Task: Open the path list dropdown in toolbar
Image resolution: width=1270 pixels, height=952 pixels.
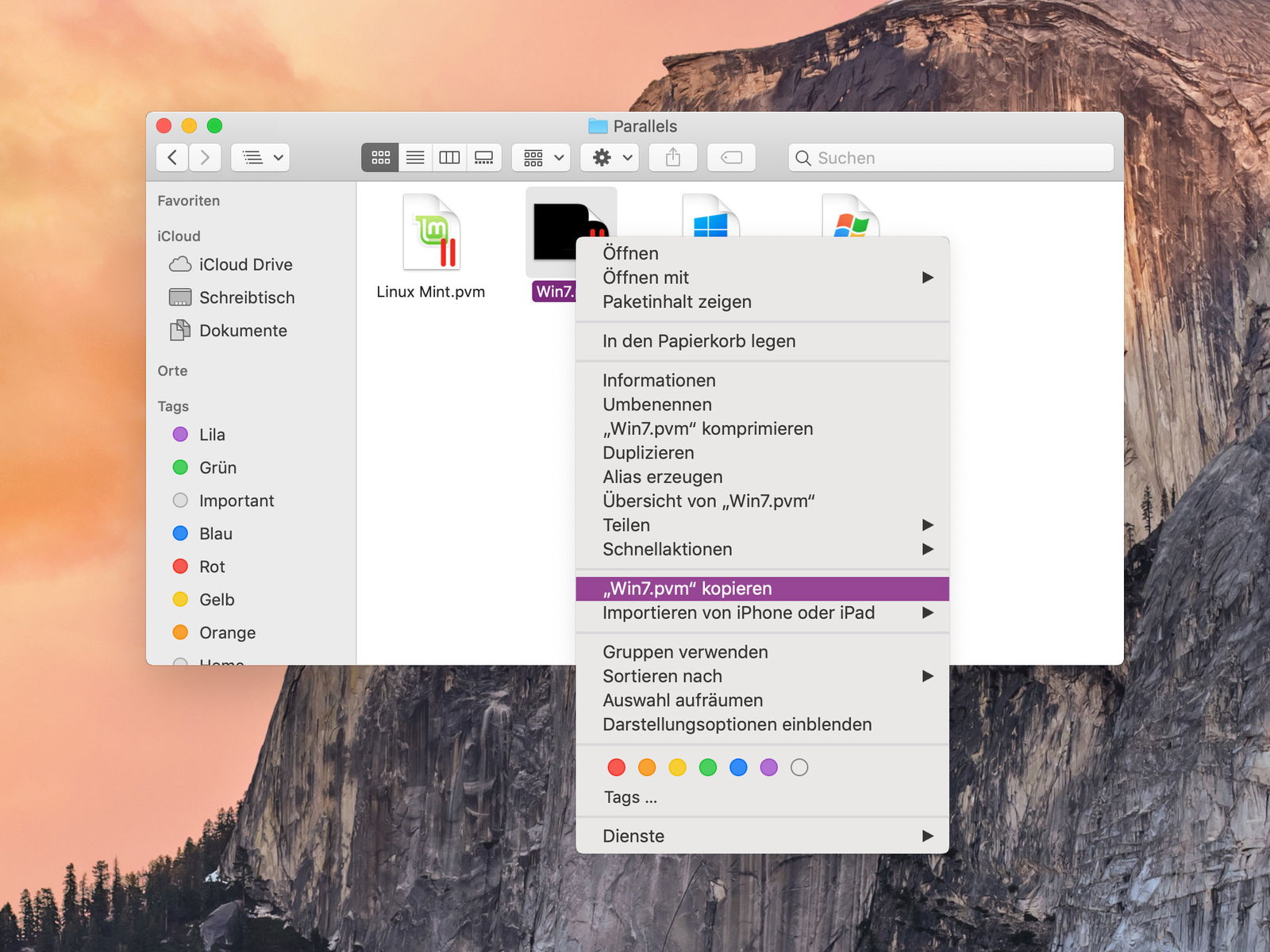Action: [260, 157]
